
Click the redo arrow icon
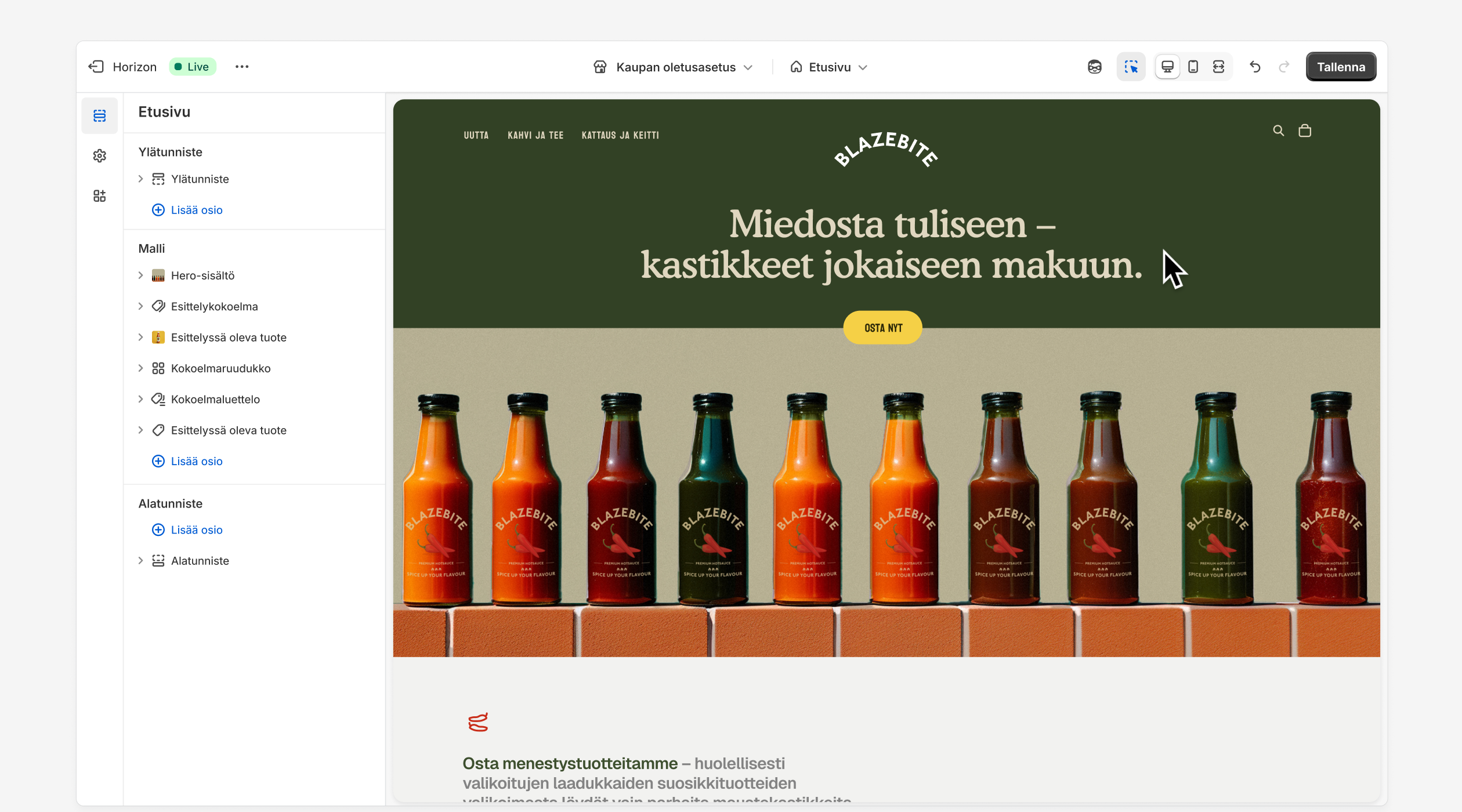point(1284,67)
